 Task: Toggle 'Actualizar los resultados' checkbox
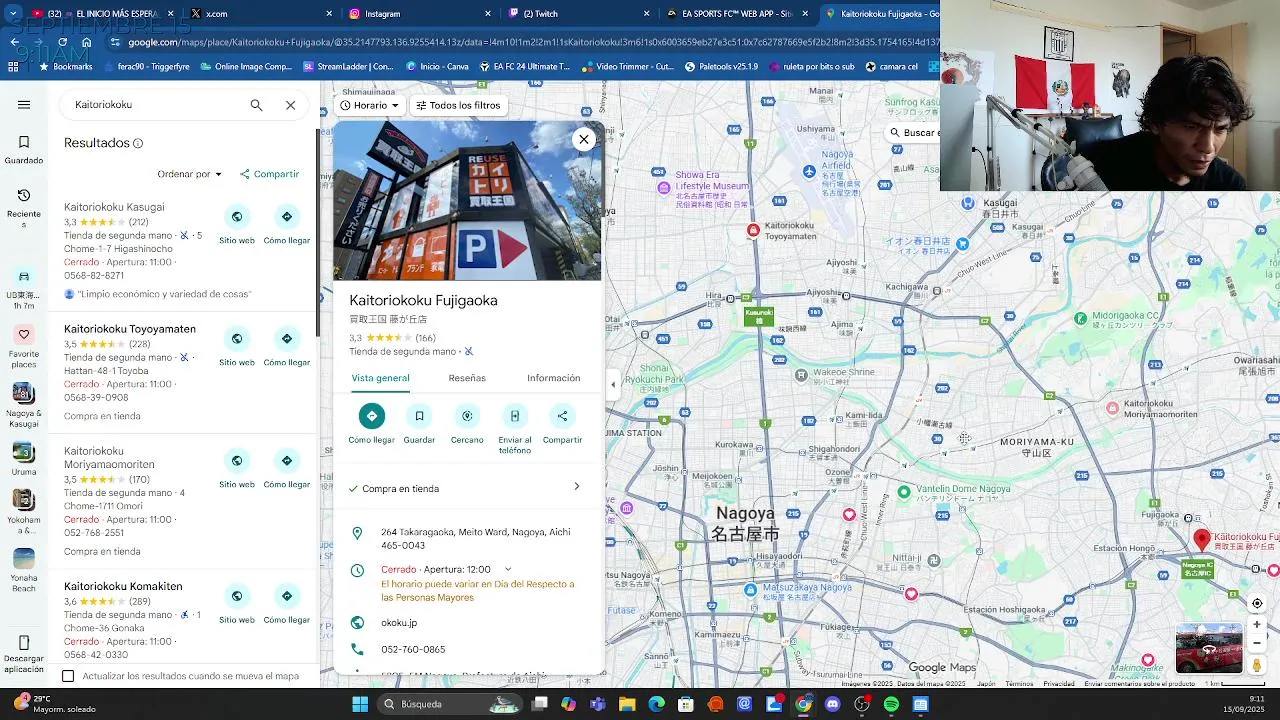click(68, 676)
